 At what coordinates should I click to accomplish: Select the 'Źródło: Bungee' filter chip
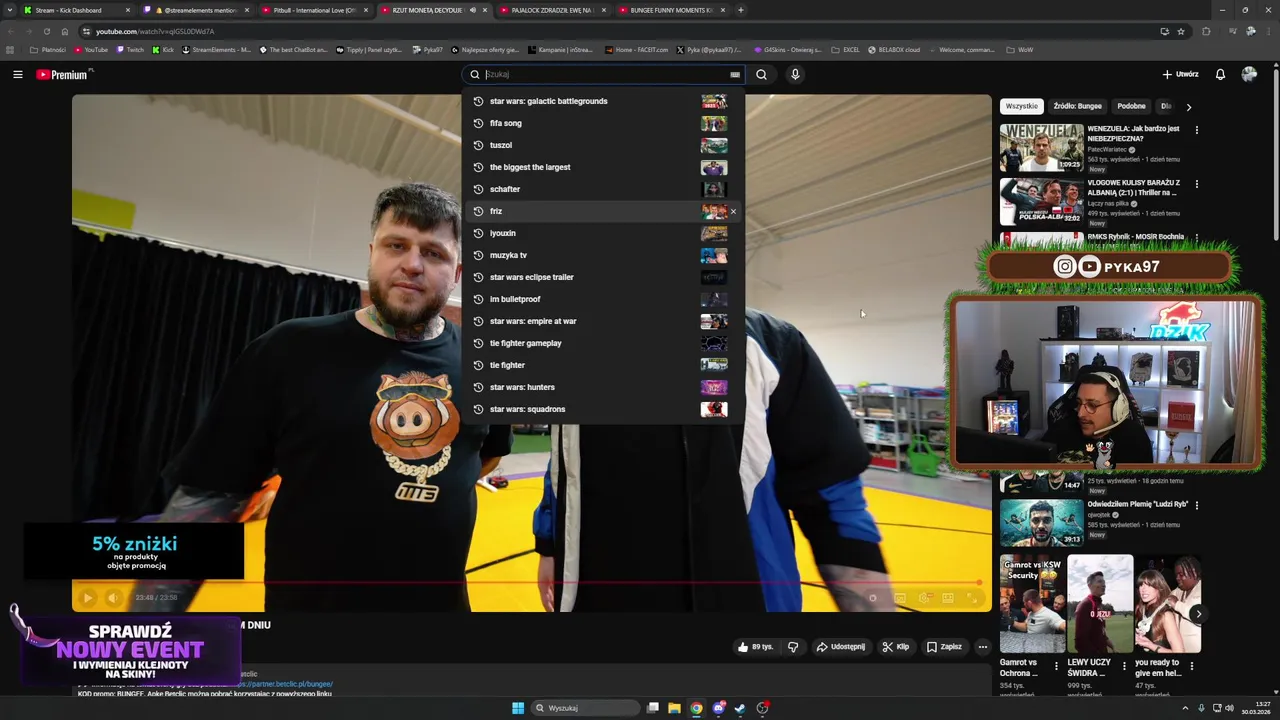pos(1077,106)
